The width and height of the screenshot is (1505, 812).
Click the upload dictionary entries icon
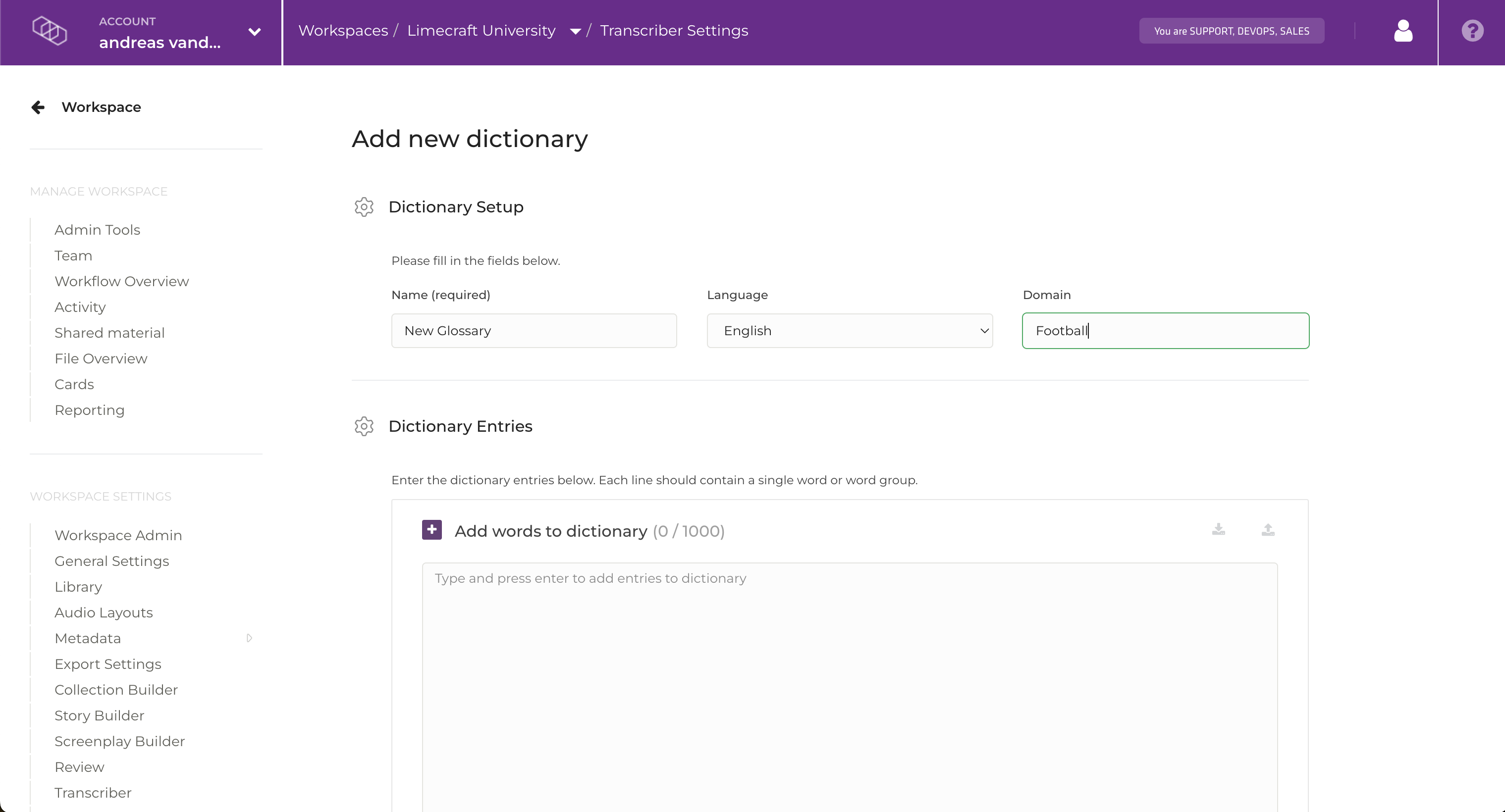coord(1268,529)
